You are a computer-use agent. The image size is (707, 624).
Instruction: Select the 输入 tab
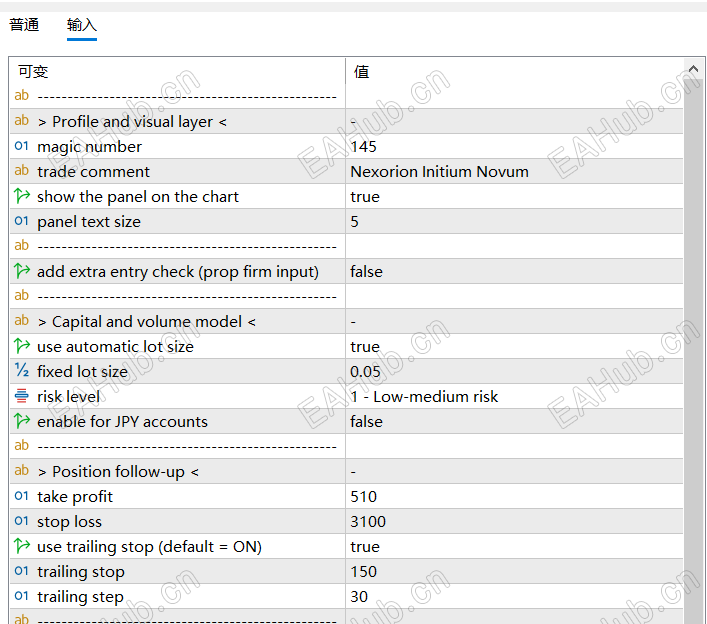point(82,25)
